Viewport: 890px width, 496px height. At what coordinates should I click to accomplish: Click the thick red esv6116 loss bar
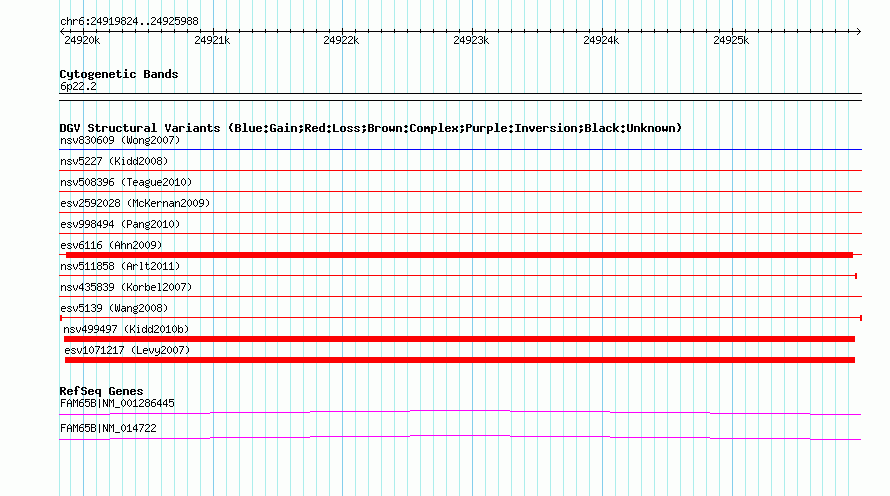tap(459, 255)
